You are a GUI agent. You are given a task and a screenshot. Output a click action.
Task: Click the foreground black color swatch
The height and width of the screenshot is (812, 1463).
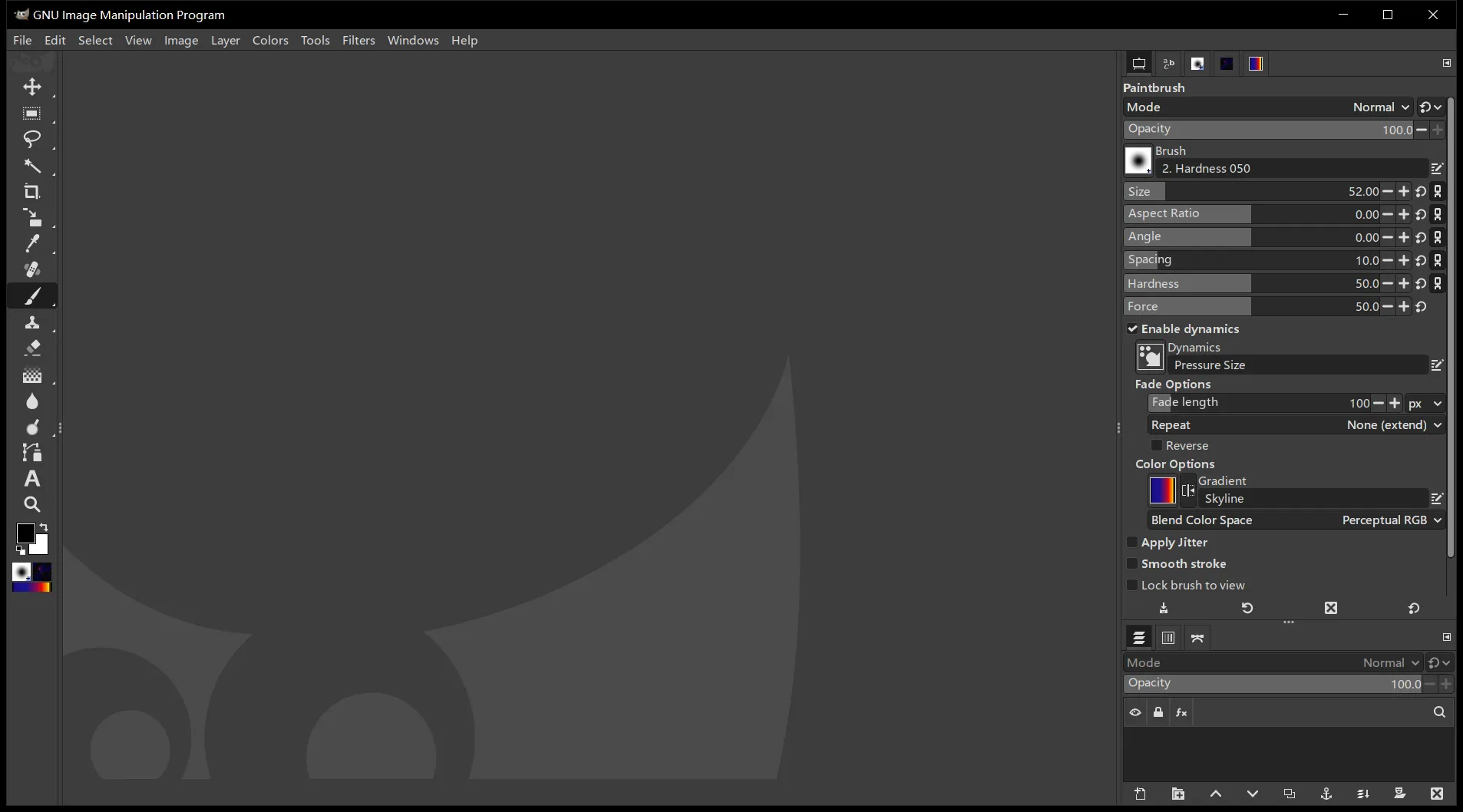[25, 533]
